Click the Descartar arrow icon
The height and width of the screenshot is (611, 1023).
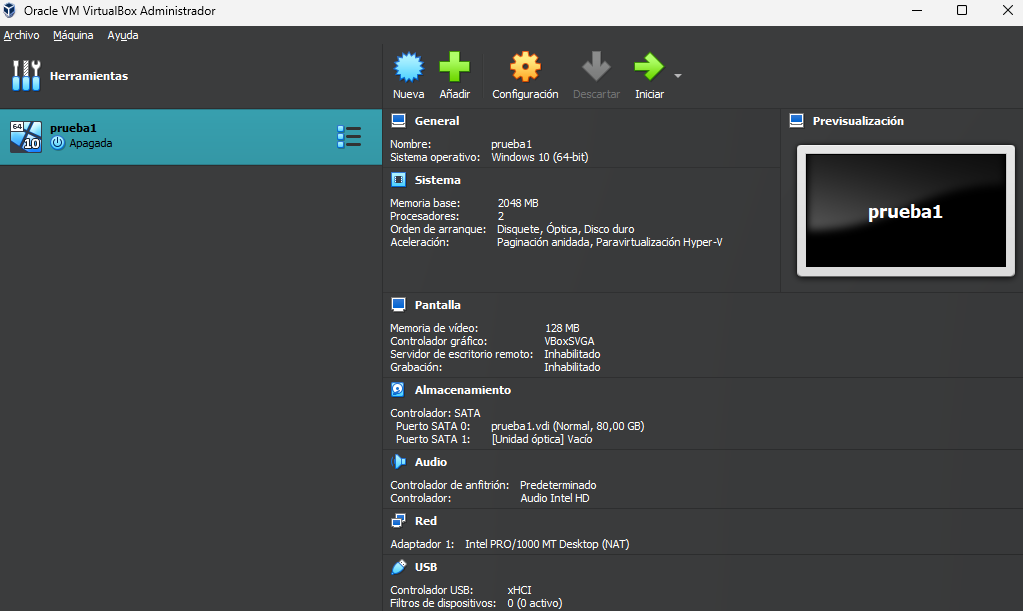596,67
